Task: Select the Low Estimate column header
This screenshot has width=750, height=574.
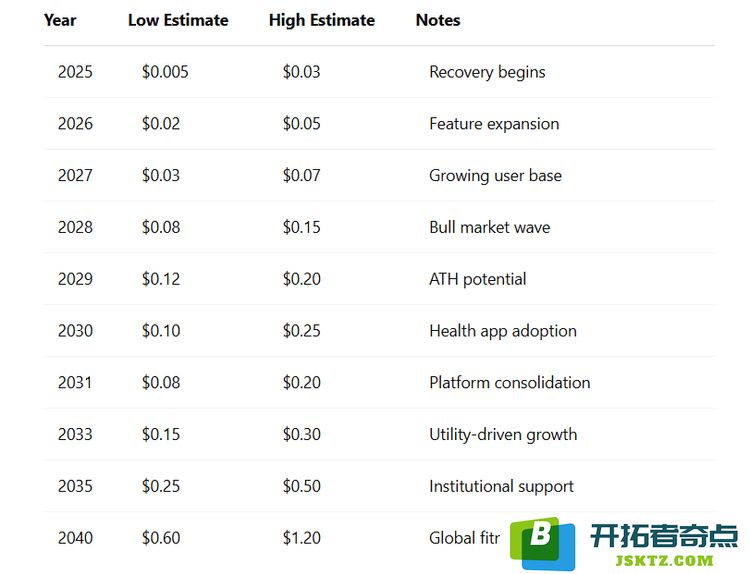Action: pos(178,20)
